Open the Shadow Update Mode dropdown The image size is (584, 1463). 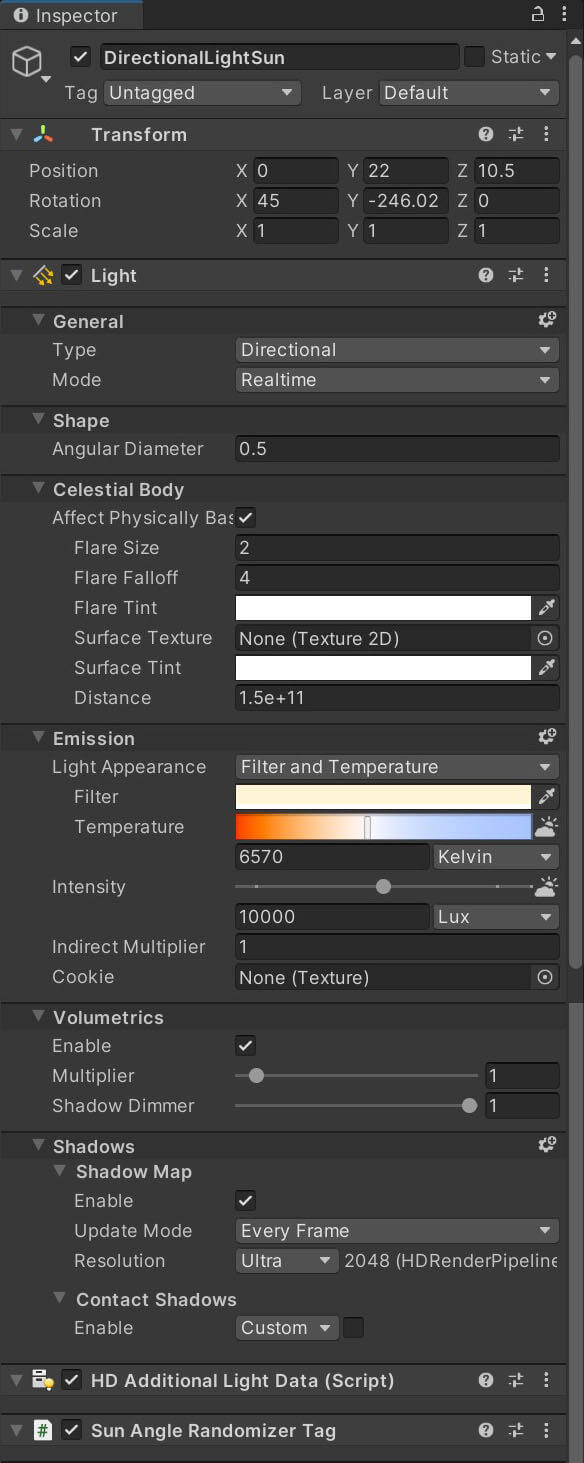397,1231
